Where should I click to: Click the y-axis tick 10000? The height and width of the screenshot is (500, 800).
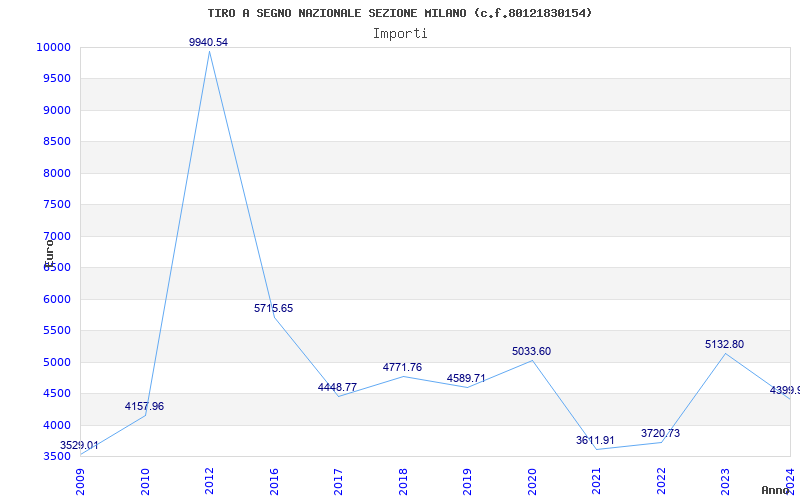53,47
